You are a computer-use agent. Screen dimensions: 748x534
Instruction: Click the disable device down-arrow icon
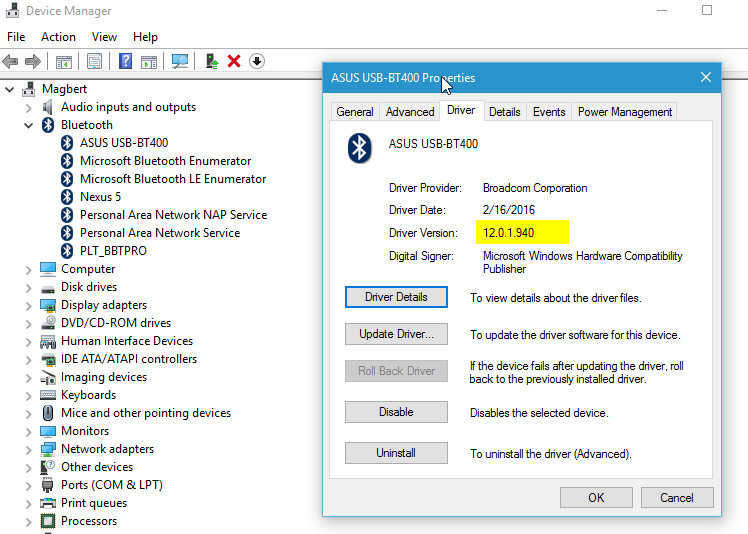click(x=257, y=61)
